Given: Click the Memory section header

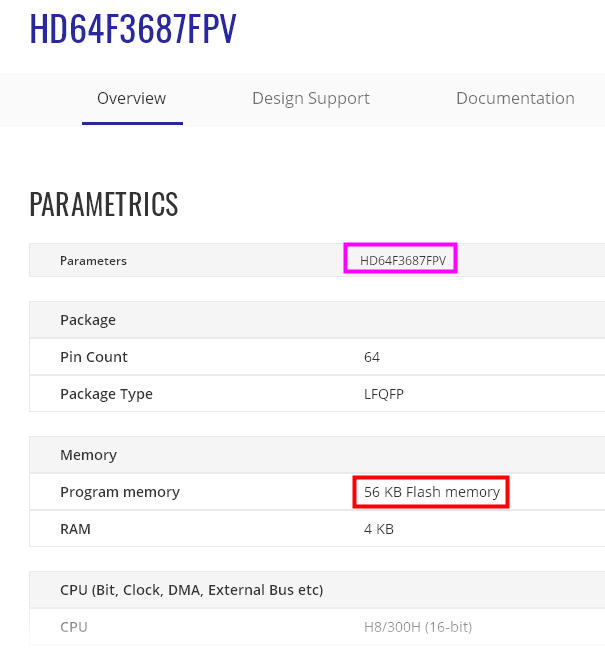Looking at the screenshot, I should click(x=88, y=455).
